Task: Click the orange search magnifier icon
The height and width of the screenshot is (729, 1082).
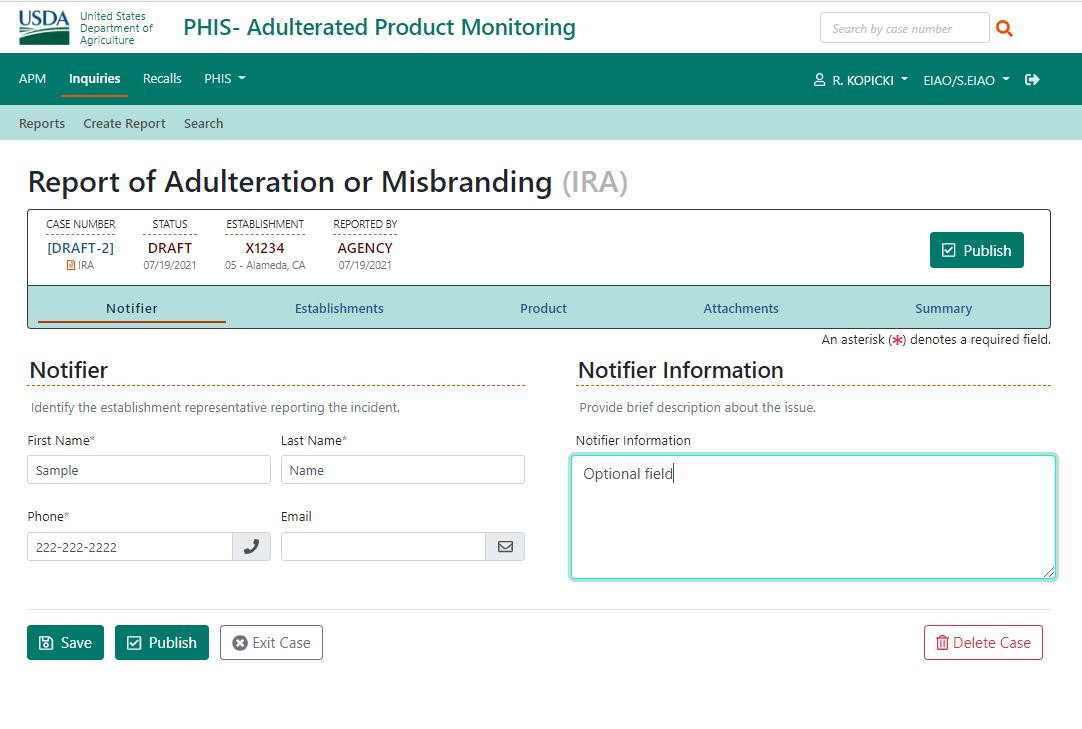Action: 1004,29
